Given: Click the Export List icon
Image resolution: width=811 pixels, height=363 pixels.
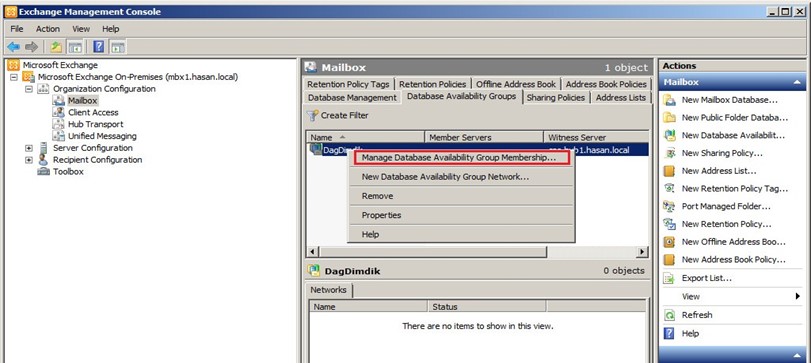Looking at the screenshot, I should pyautogui.click(x=669, y=278).
